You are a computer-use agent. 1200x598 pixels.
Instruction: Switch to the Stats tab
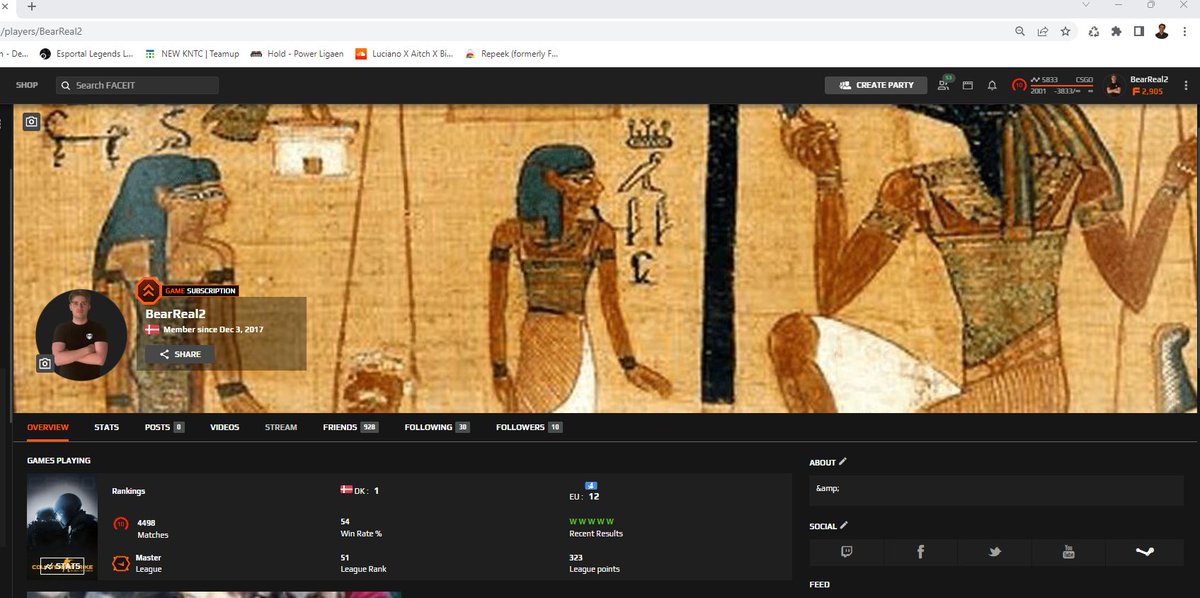[x=107, y=427]
